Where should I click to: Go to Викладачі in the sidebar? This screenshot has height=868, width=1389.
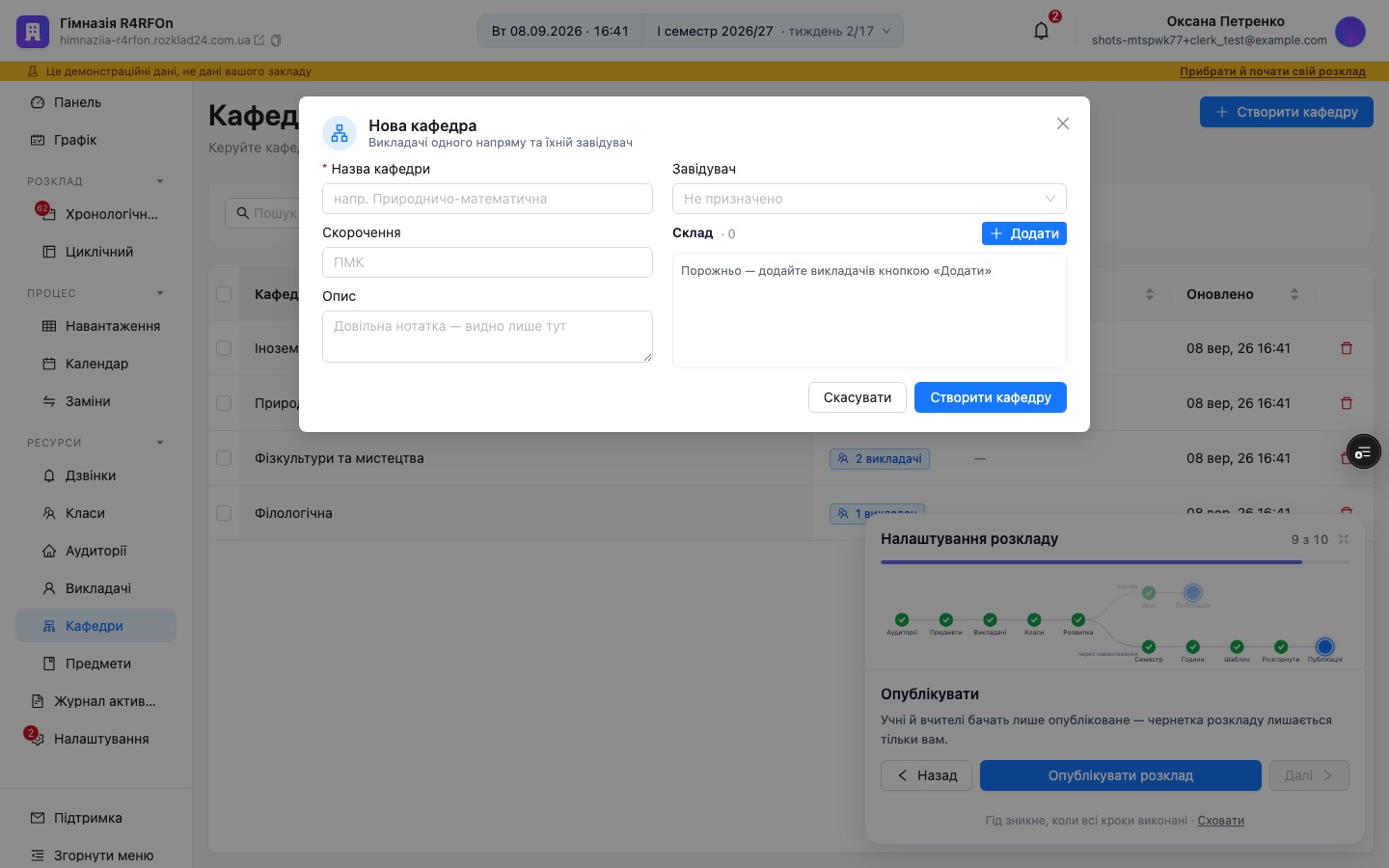coord(95,588)
